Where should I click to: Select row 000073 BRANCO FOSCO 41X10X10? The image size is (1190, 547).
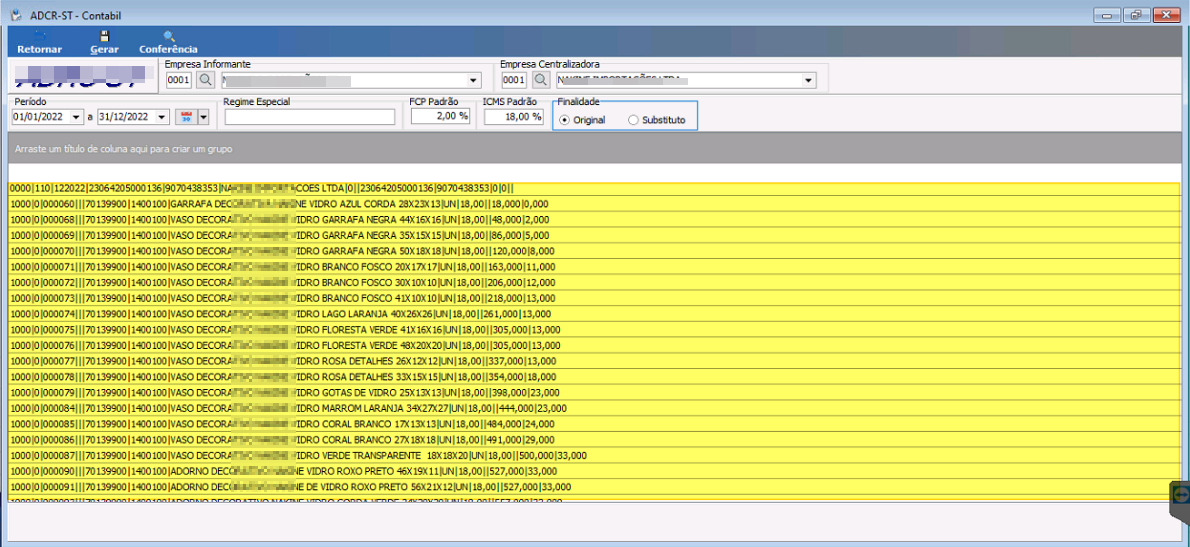point(593,298)
